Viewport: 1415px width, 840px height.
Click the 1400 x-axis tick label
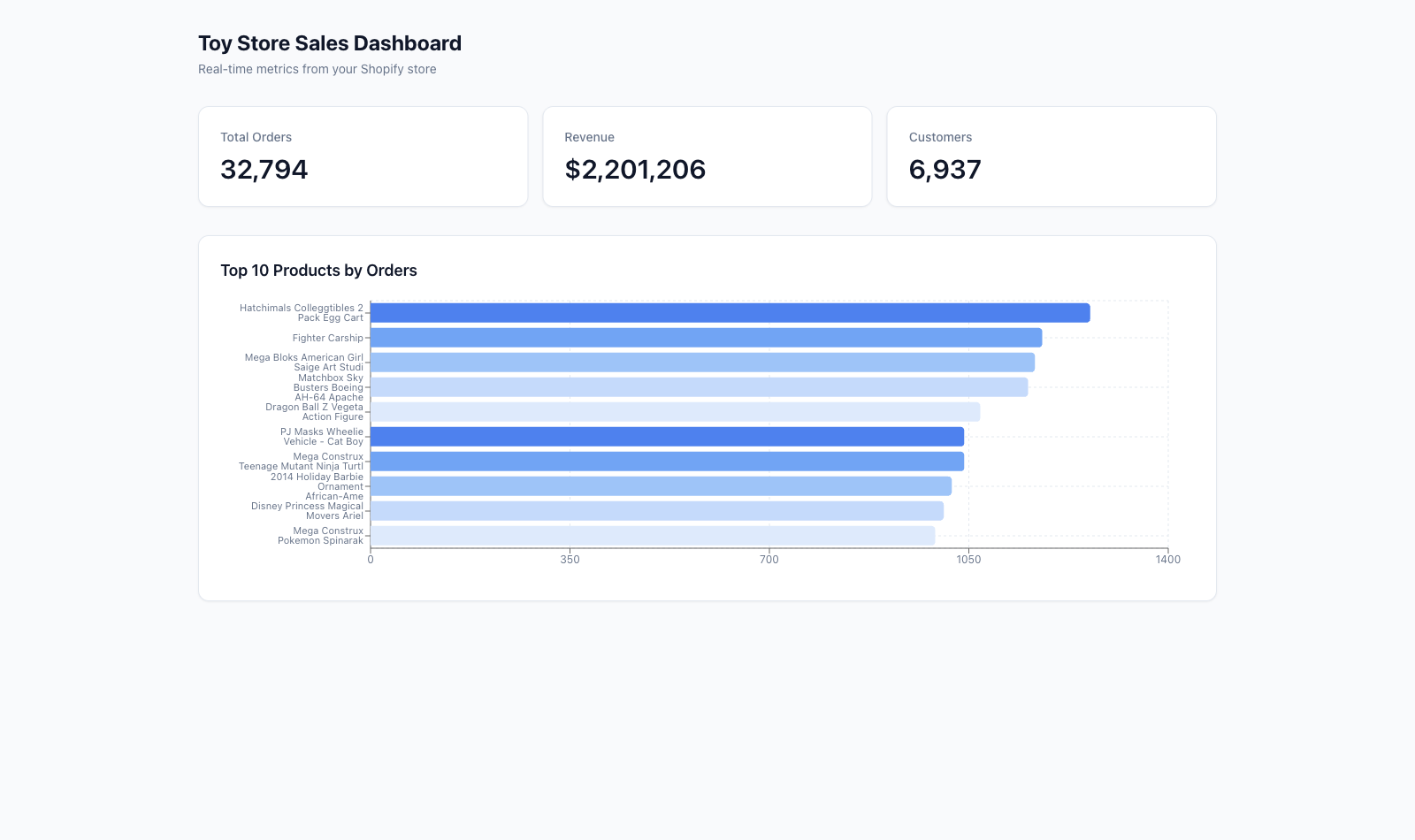(1168, 560)
